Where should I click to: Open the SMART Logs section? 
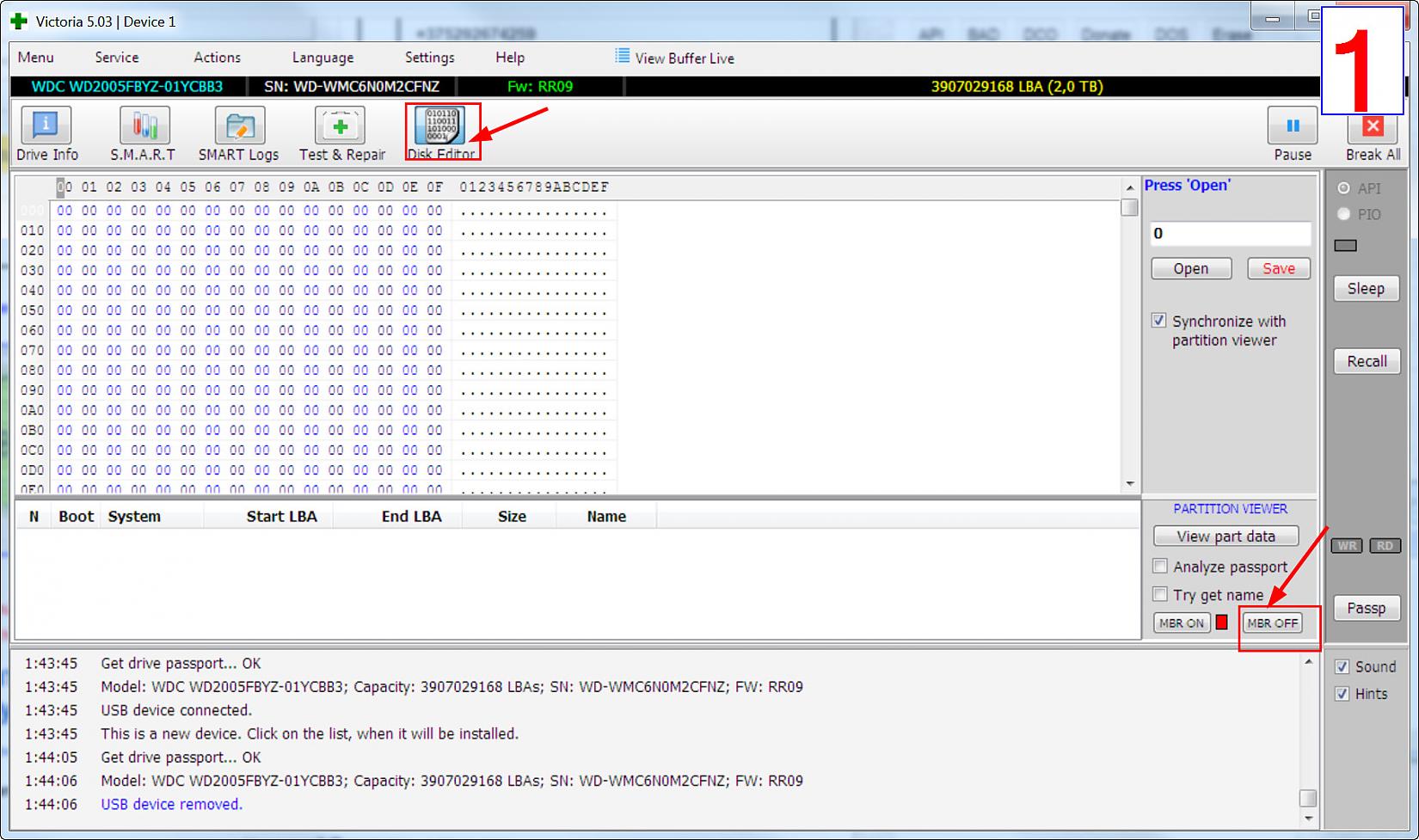[x=239, y=135]
